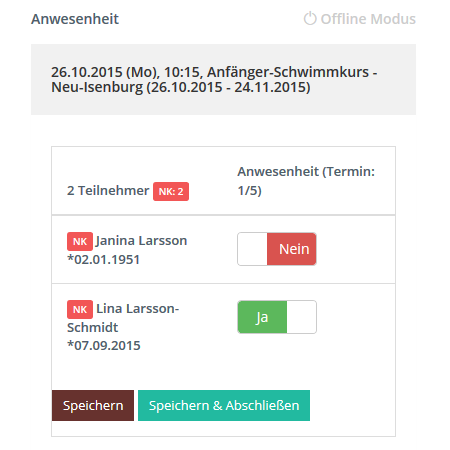Viewport: 450px width, 450px height.
Task: Click the green Ja label on Lina's switch
Action: [x=262, y=317]
